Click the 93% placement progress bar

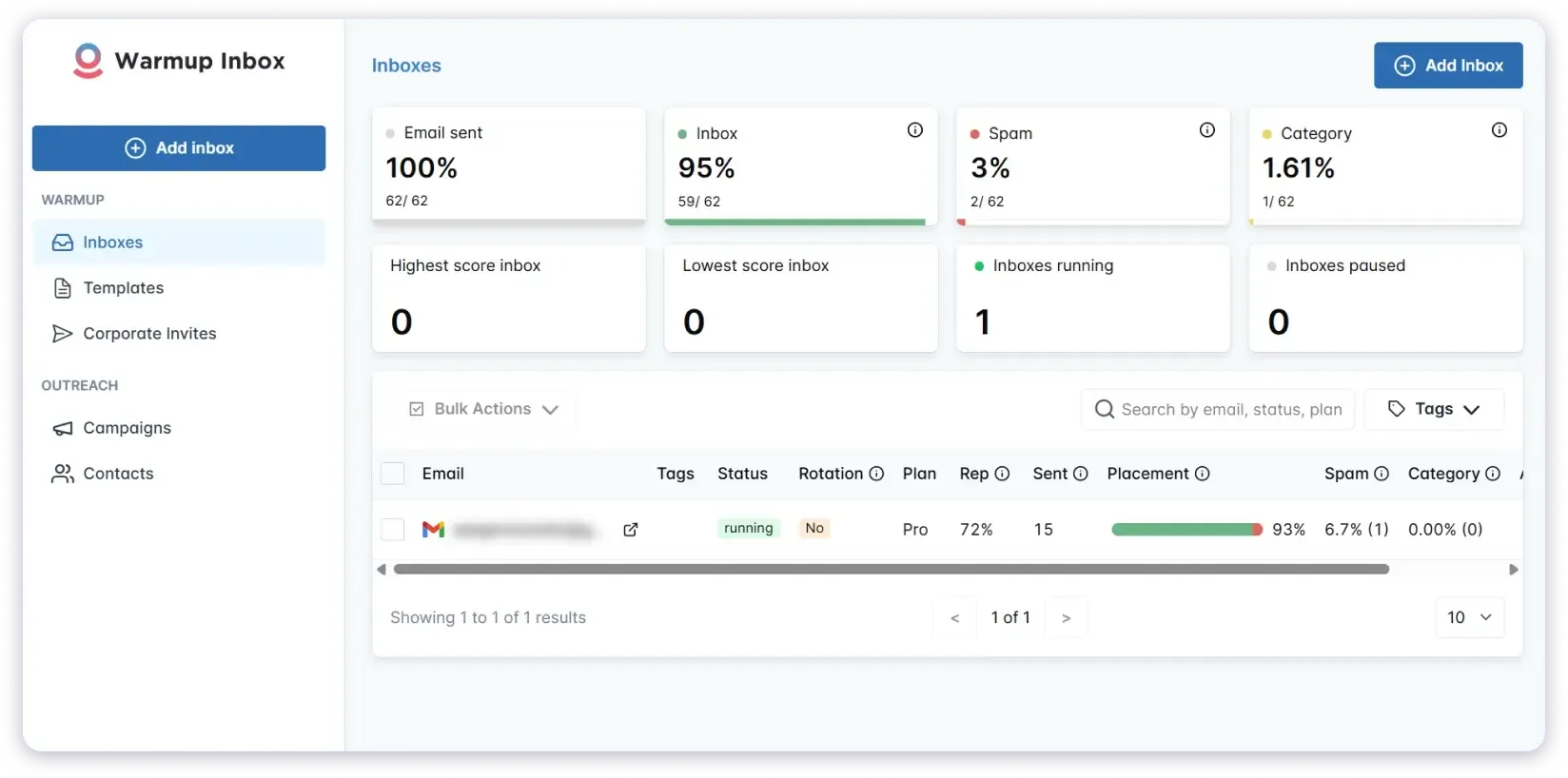click(1187, 530)
